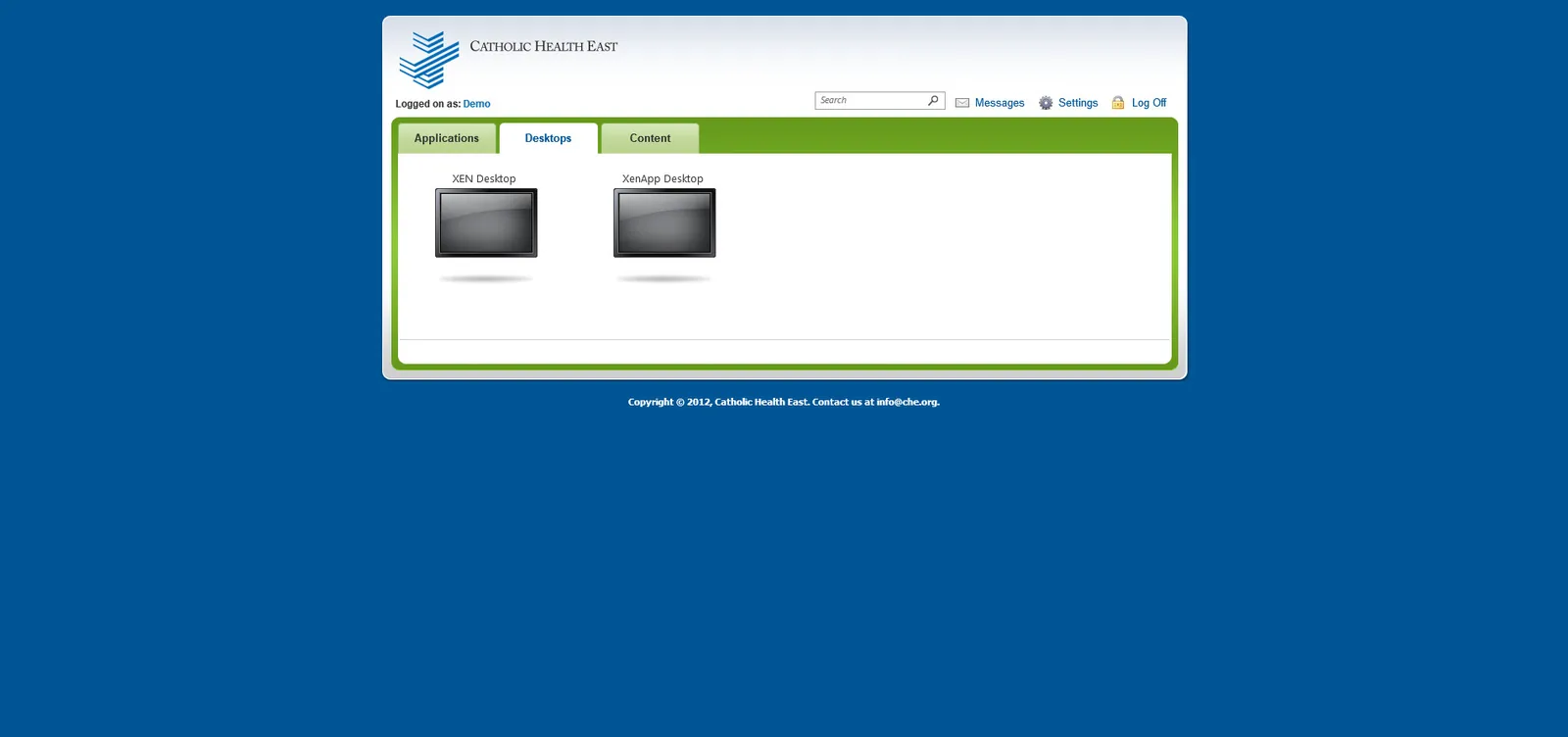Viewport: 1568px width, 737px height.
Task: Open the Settings link
Action: [x=1078, y=103]
